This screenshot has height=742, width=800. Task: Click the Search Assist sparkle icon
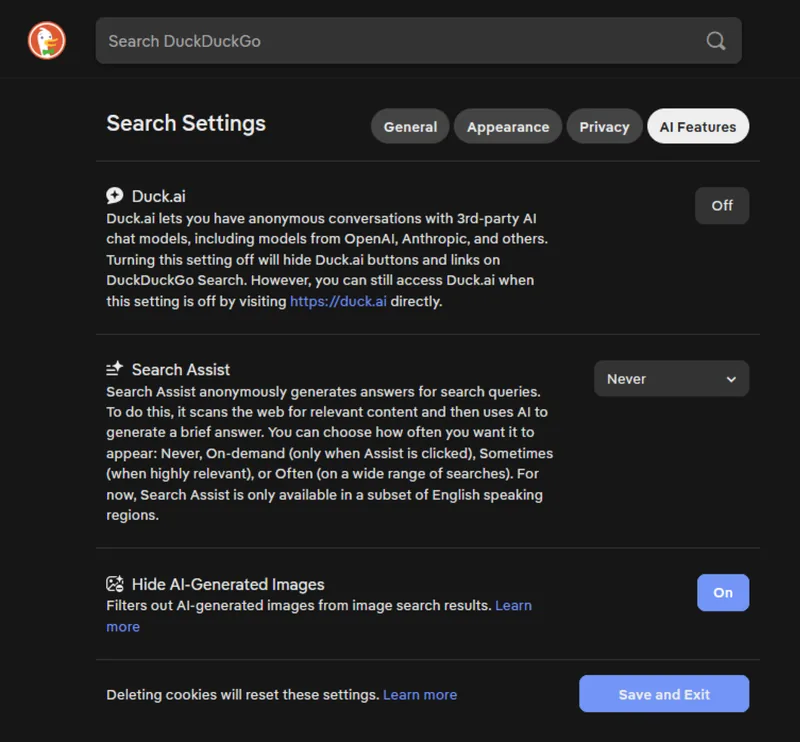(x=115, y=368)
